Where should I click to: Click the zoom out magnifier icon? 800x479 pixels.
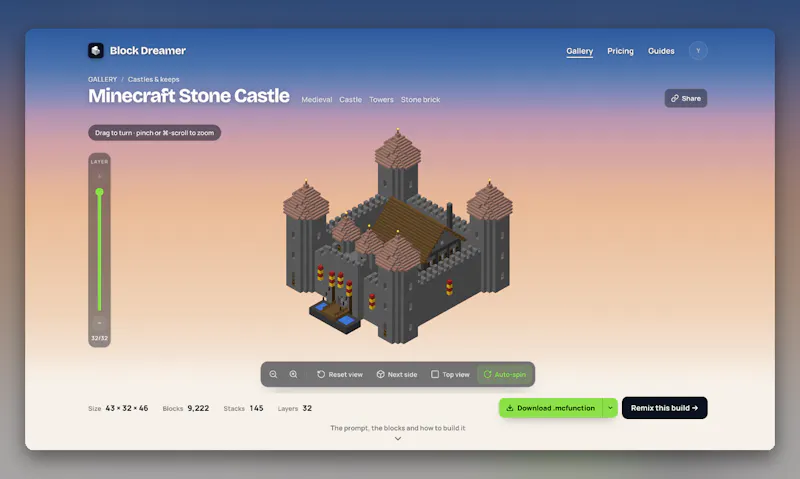point(273,374)
